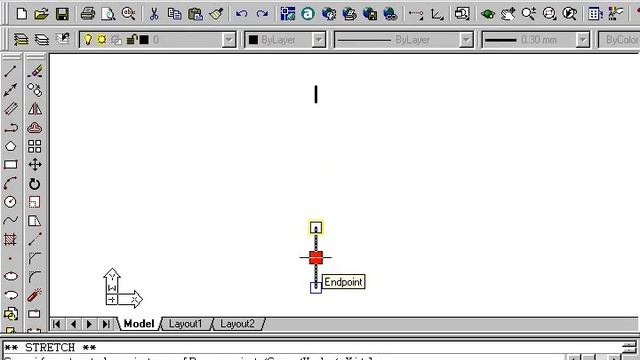Viewport: 640px width, 360px height.
Task: Select the Array modify tool
Action: 35,146
